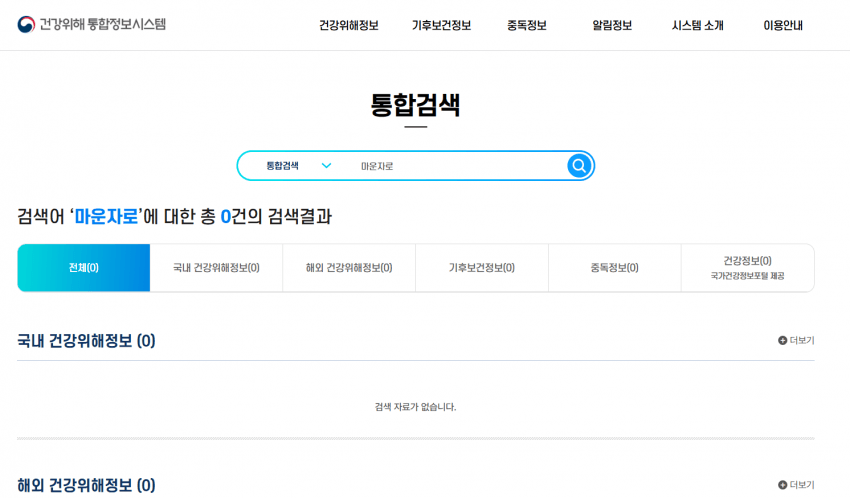The width and height of the screenshot is (850, 498).
Task: Switch to 중독정보(0) tab
Action: (615, 268)
